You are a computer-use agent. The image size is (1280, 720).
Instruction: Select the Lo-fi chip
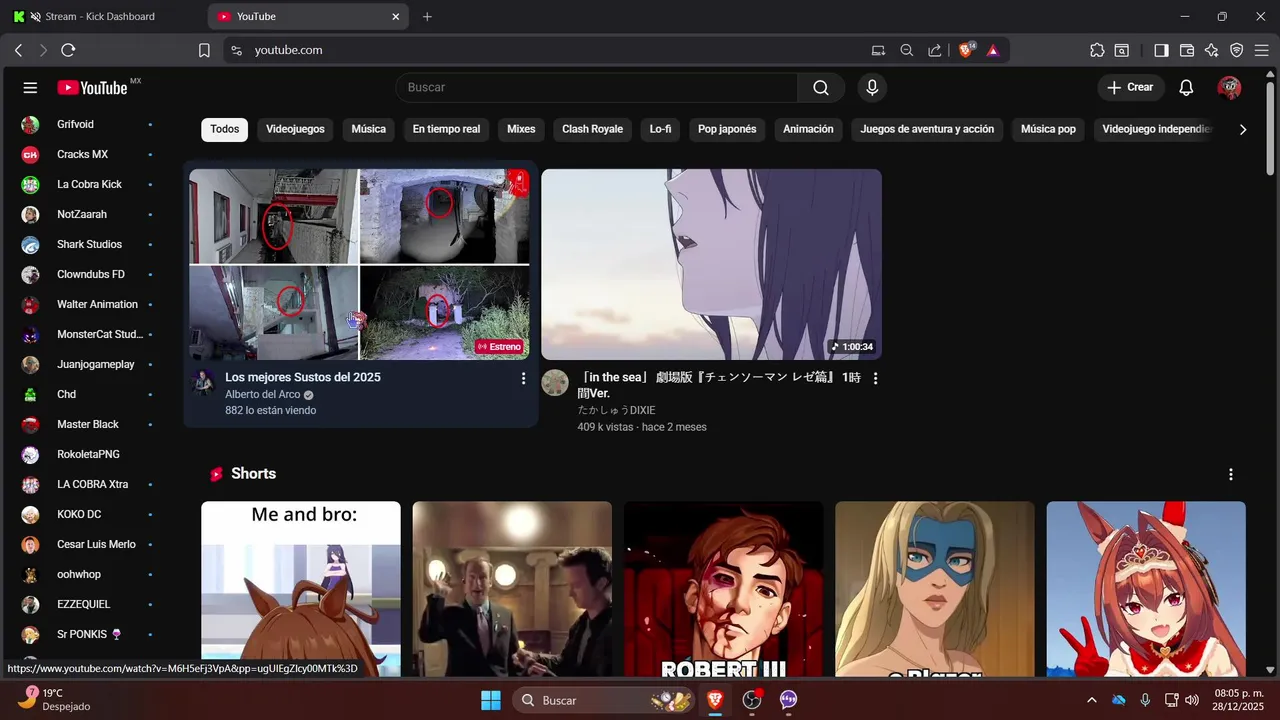pyautogui.click(x=660, y=129)
